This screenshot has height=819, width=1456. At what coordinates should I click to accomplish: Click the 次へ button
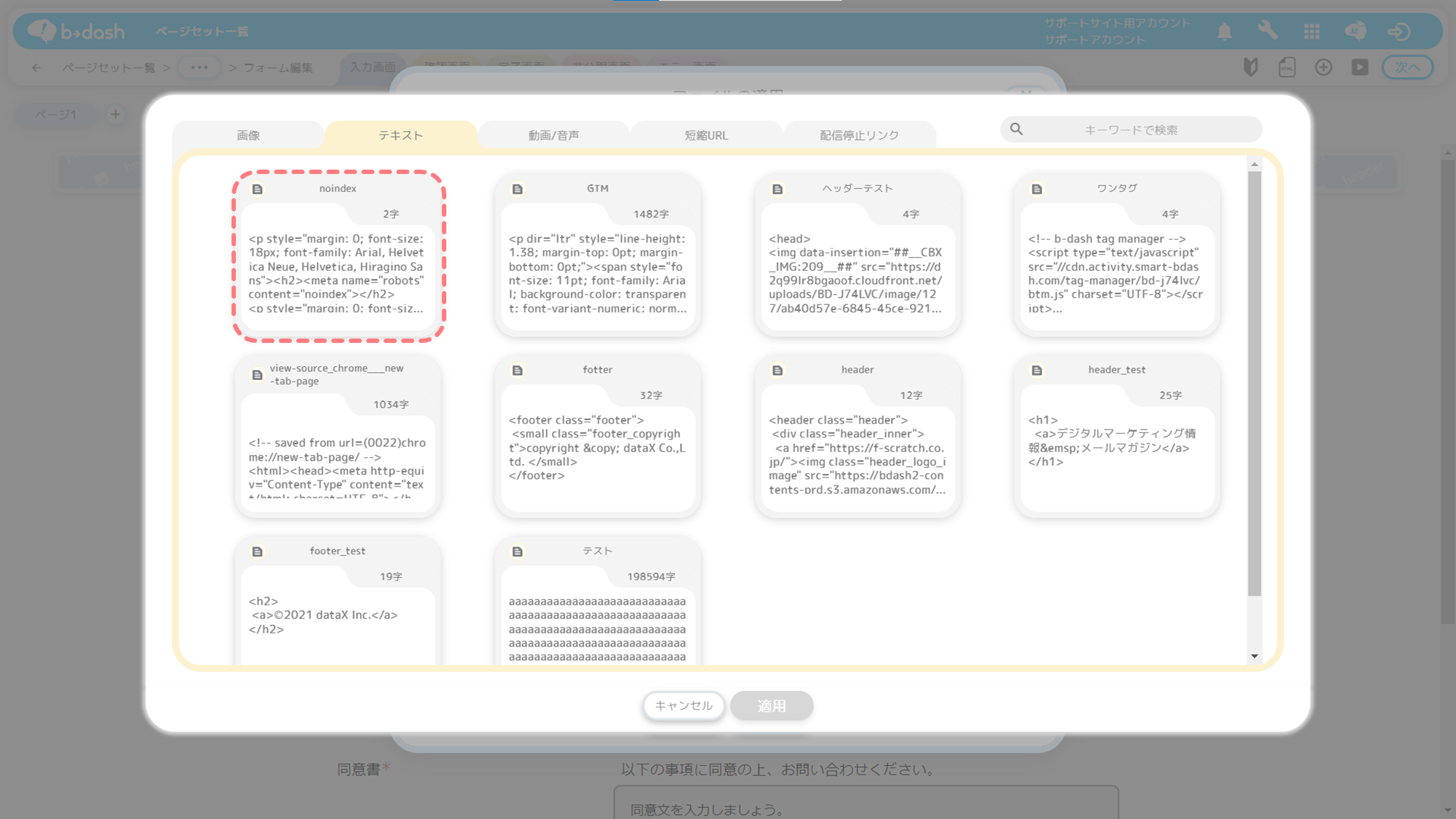(1408, 67)
